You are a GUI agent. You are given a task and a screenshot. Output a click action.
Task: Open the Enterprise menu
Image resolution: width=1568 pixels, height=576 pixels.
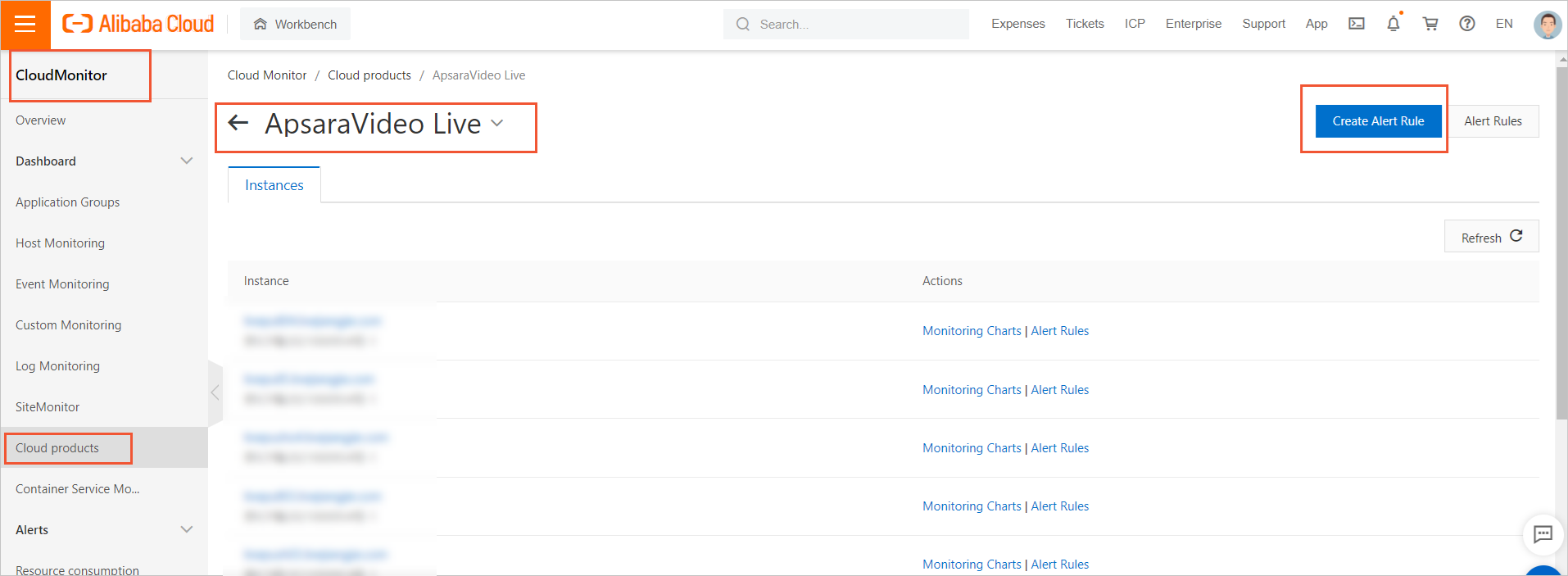[x=1194, y=24]
